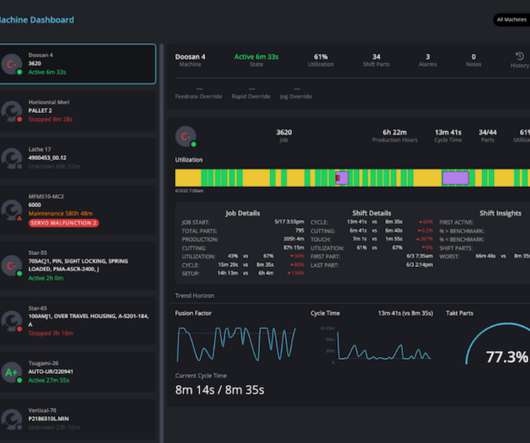530x443 pixels.
Task: Click the 13m 41s Cycle Time value
Action: click(448, 132)
